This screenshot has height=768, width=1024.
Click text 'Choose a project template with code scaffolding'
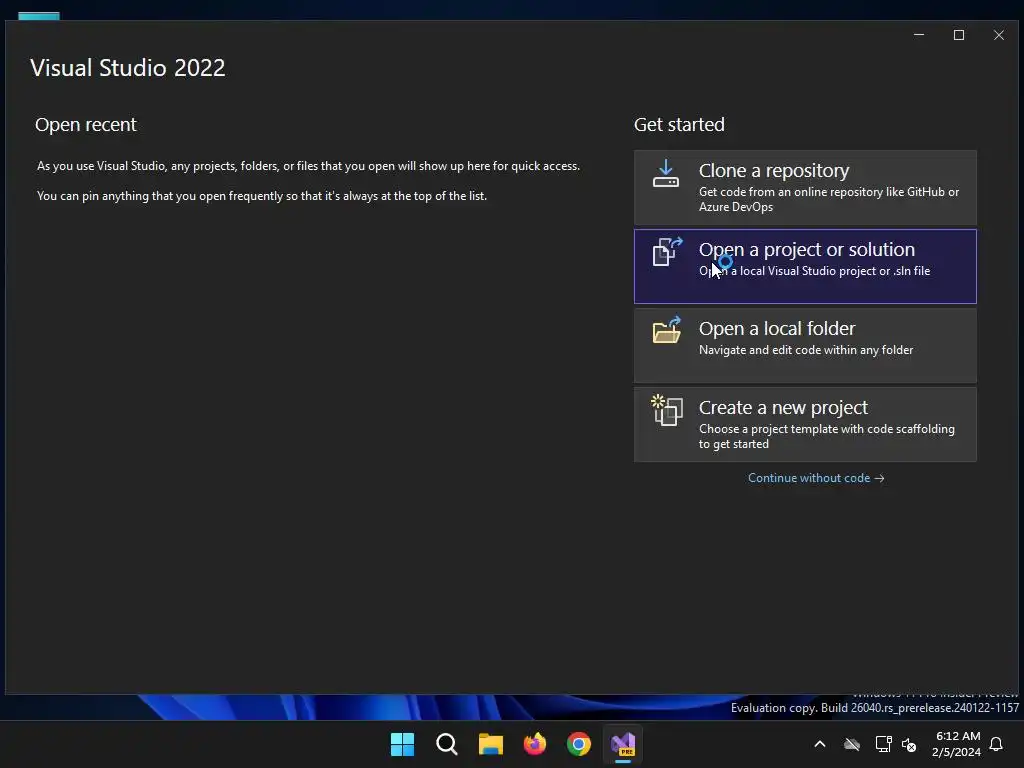[826, 429]
